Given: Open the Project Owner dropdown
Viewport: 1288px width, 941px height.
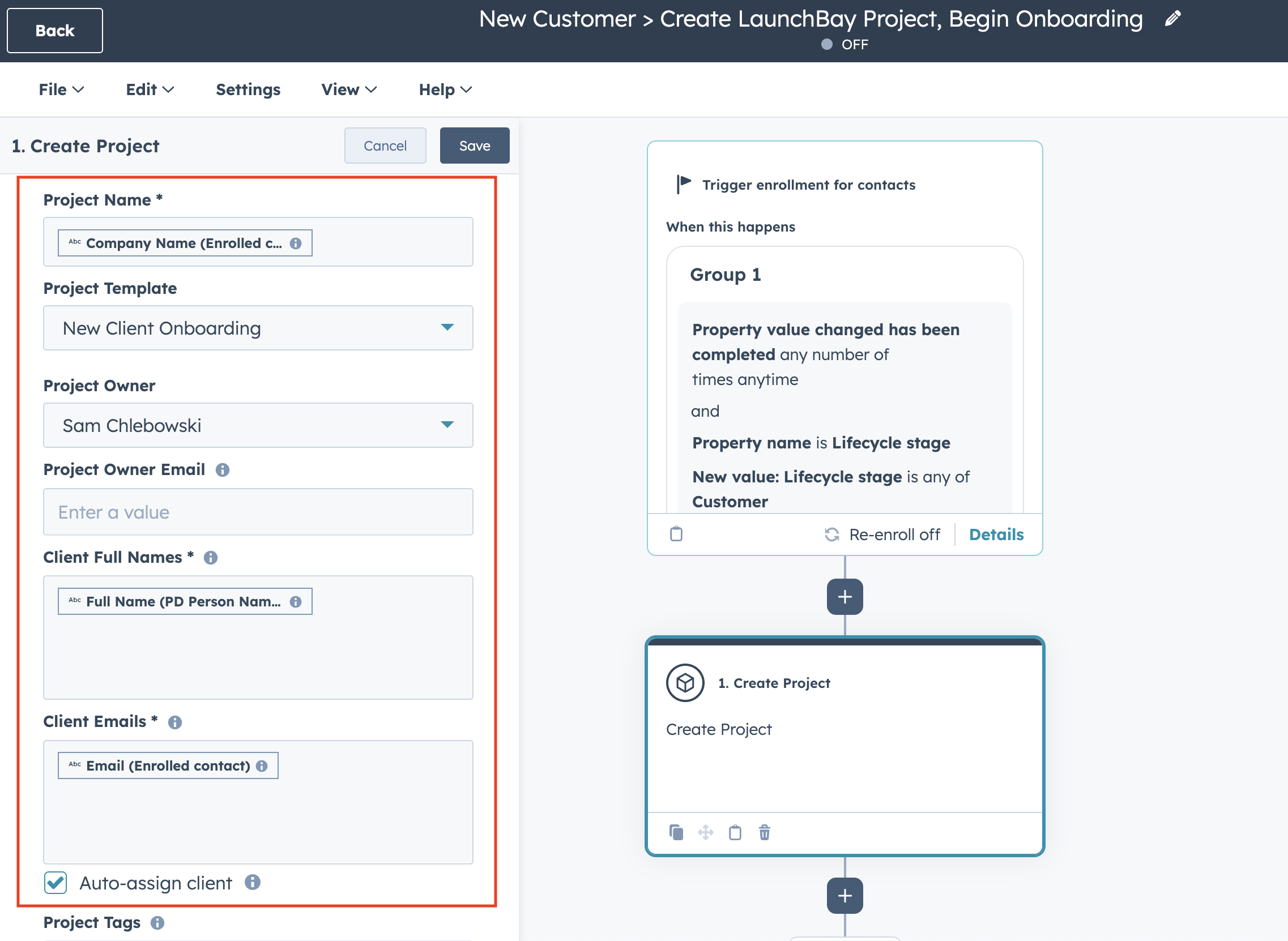Looking at the screenshot, I should click(258, 426).
